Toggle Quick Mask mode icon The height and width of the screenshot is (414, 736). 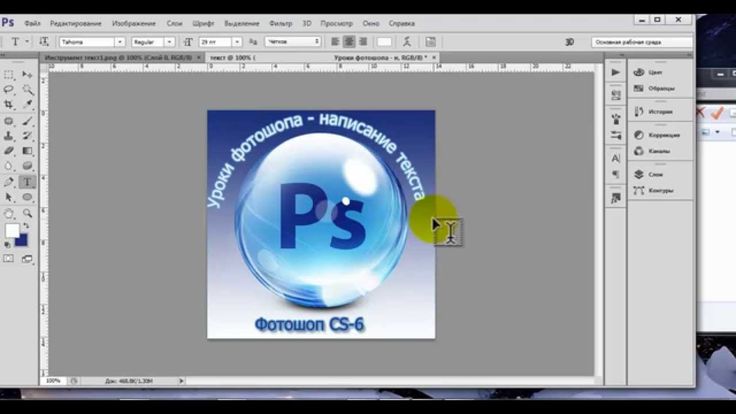(x=8, y=259)
